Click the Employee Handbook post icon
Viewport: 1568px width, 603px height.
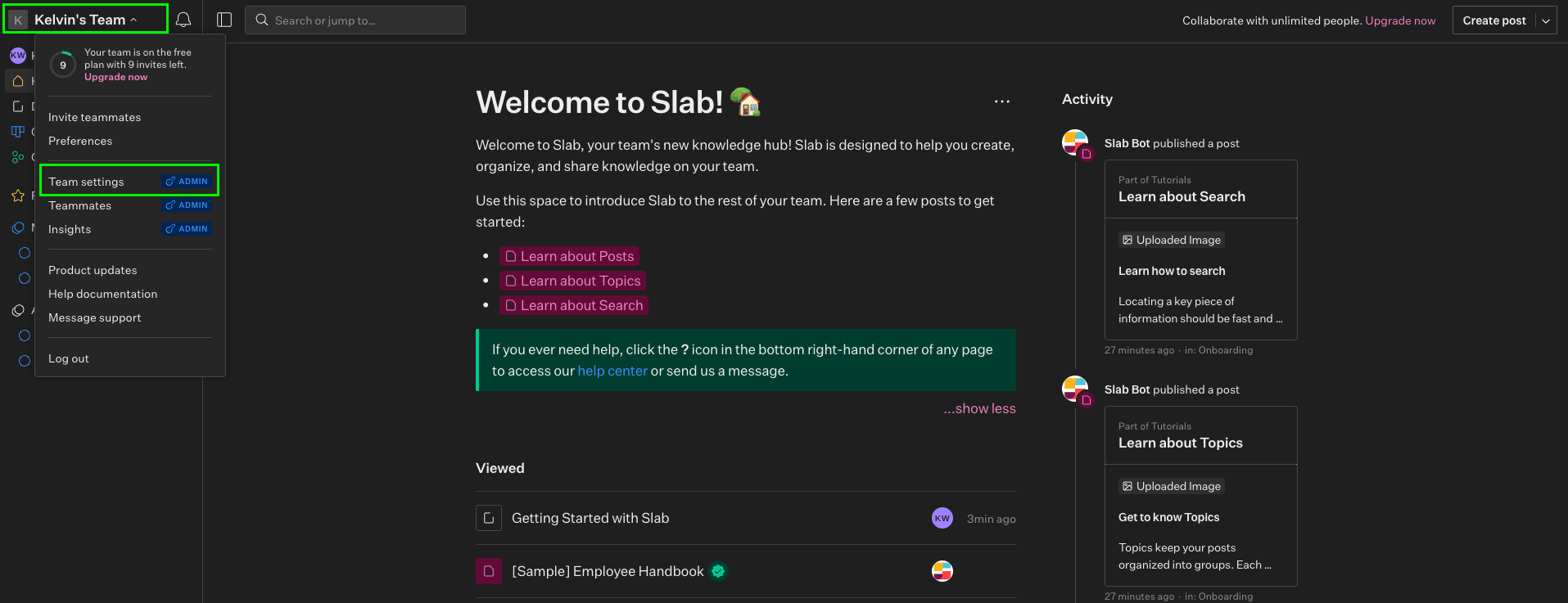[x=489, y=571]
